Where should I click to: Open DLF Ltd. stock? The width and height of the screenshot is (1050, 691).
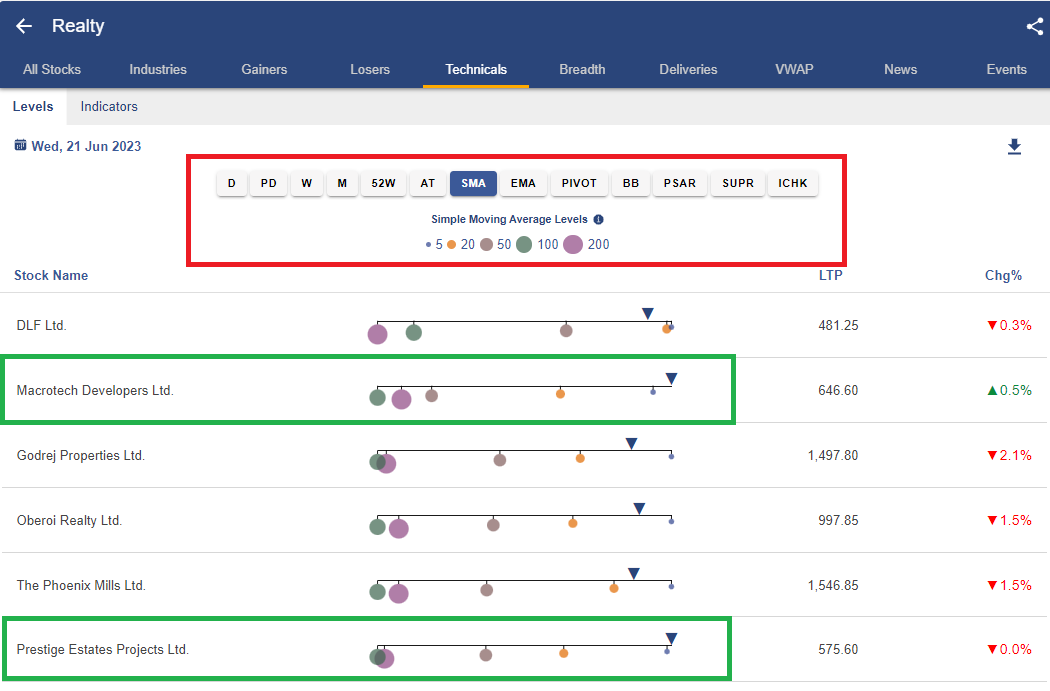(x=42, y=325)
